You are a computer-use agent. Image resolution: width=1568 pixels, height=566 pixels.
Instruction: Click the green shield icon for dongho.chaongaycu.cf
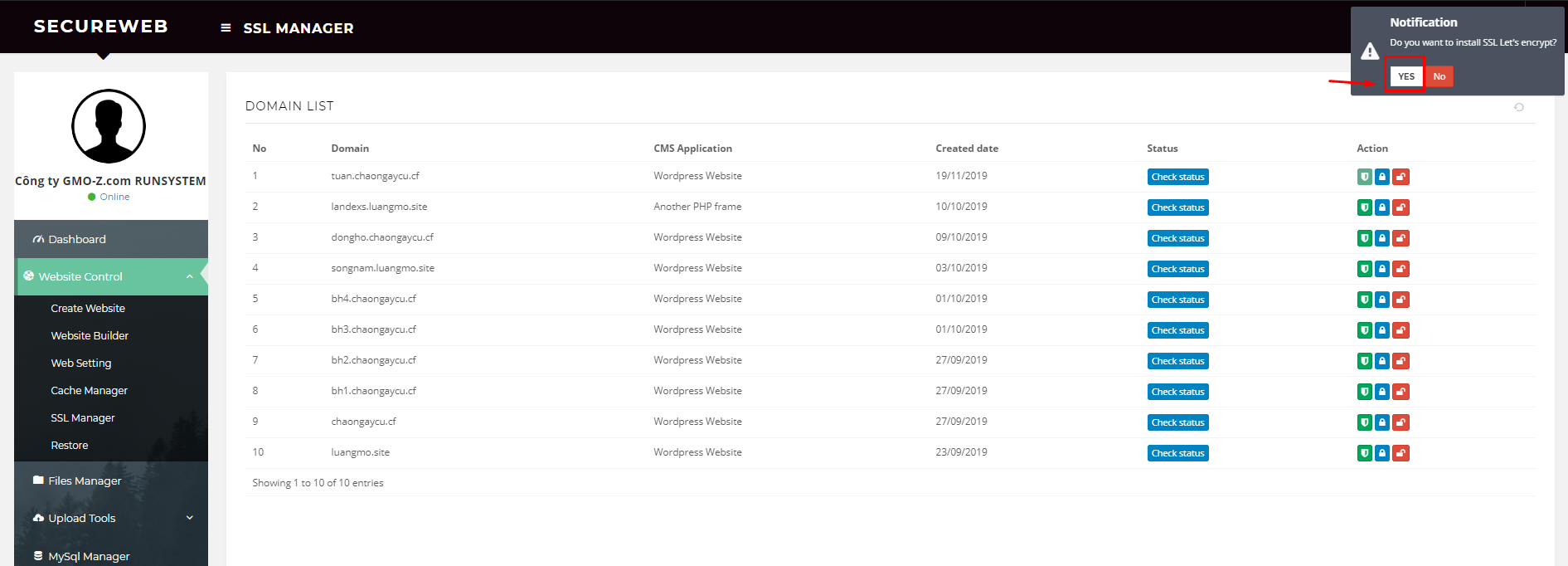coord(1364,238)
